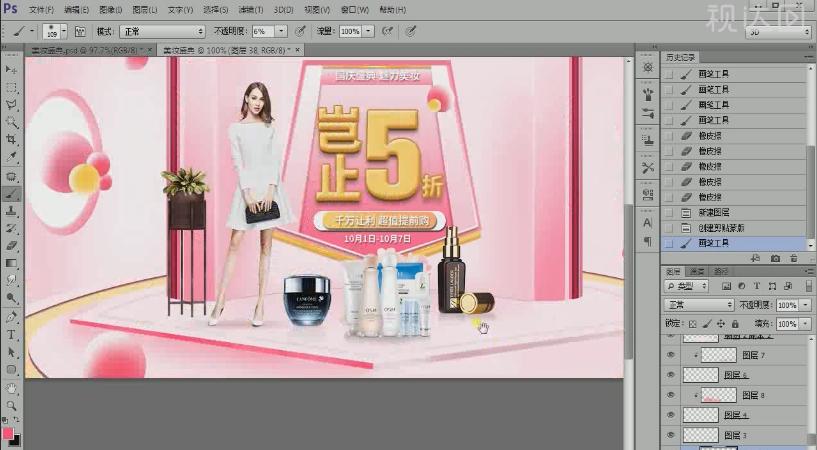The image size is (817, 450).
Task: Hide layer 图层 7
Action: coord(671,355)
